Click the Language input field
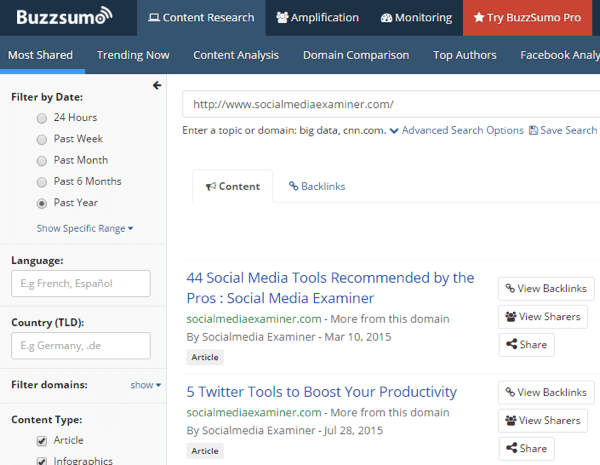The image size is (600, 465). [x=81, y=284]
